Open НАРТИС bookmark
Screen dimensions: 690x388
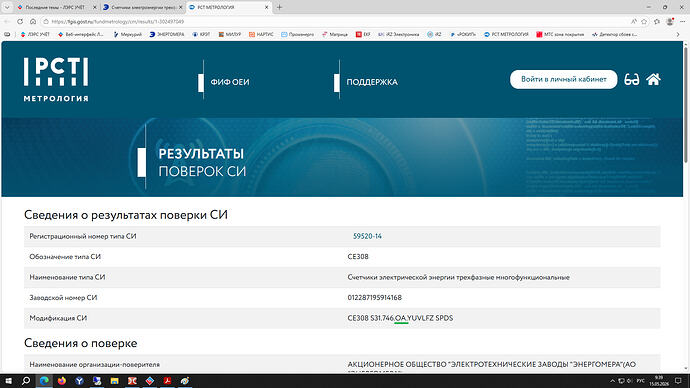click(261, 34)
